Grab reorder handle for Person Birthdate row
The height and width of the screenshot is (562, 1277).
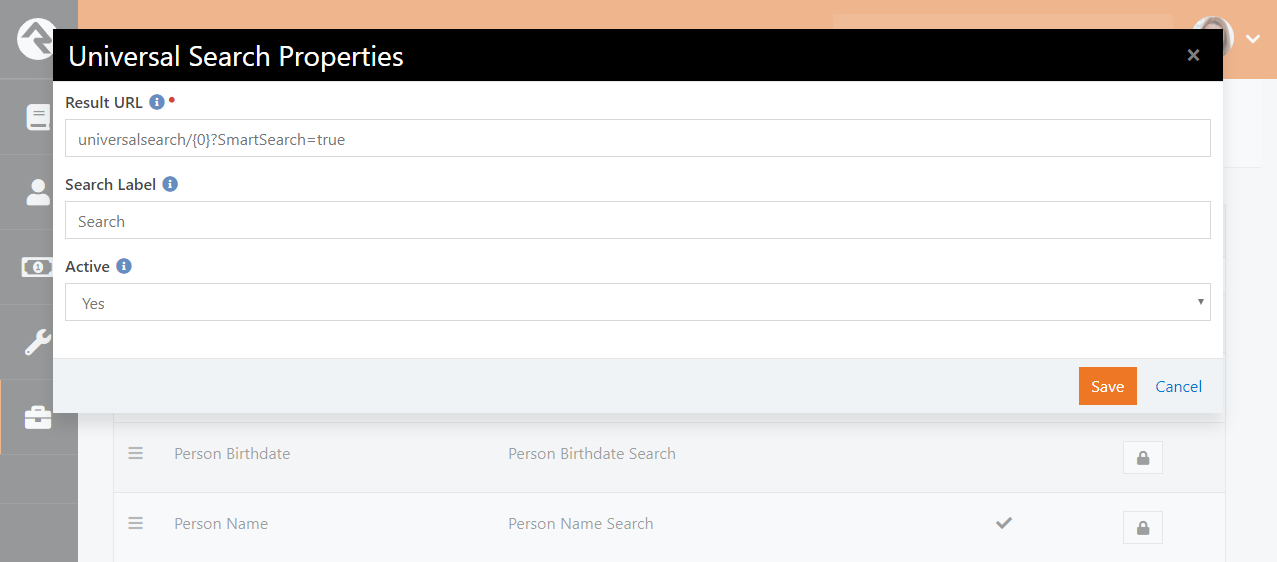point(136,453)
